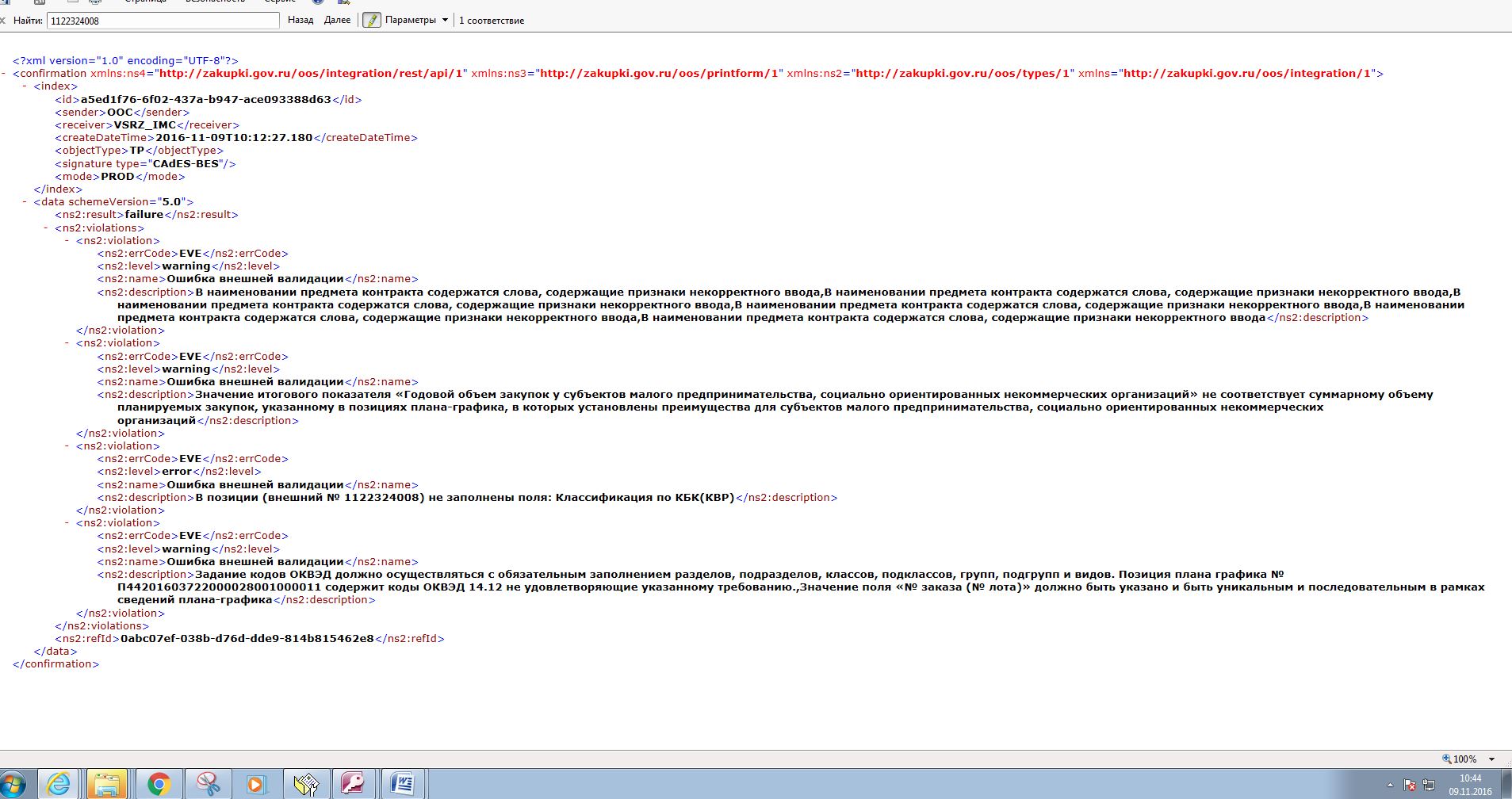Click the id value a5ed1f76-6f02-437a-b947-ace093388d63
Image resolution: width=1512 pixels, height=799 pixels.
pyautogui.click(x=206, y=100)
